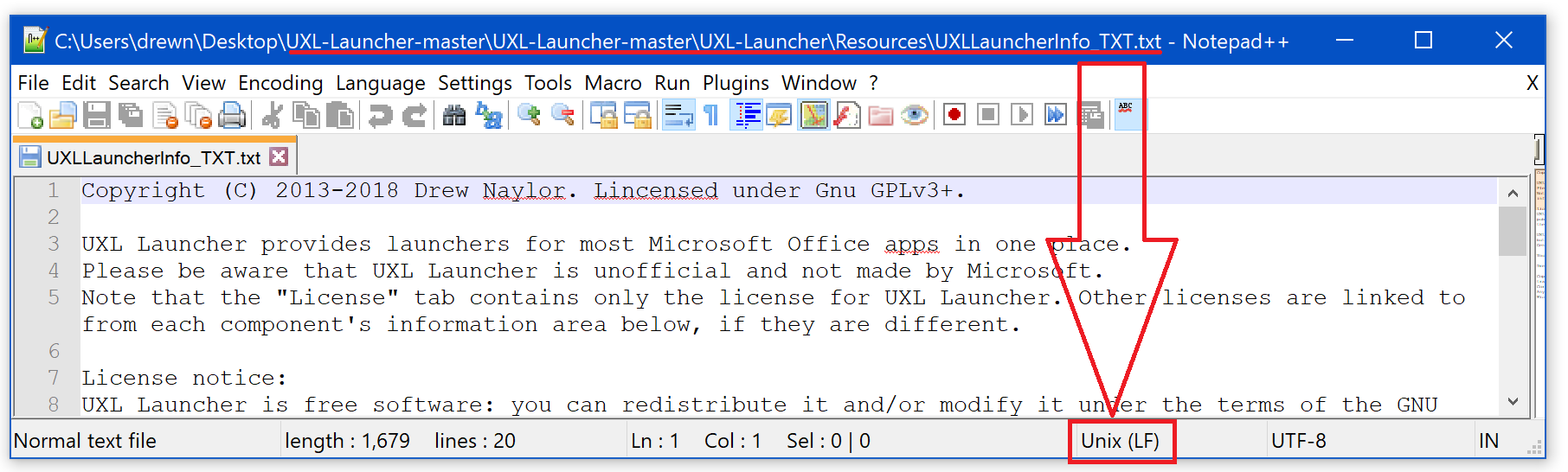This screenshot has height=472, width=1568.
Task: Click the UTF-8 encoding status field
Action: (1298, 441)
